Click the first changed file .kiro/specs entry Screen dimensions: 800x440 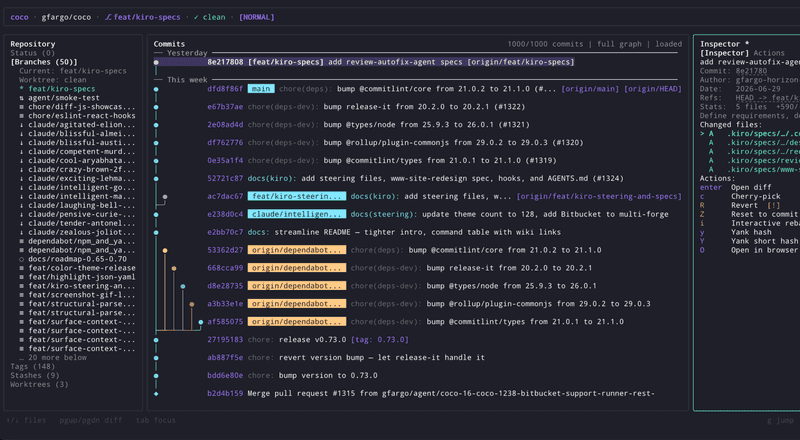[x=750, y=133]
